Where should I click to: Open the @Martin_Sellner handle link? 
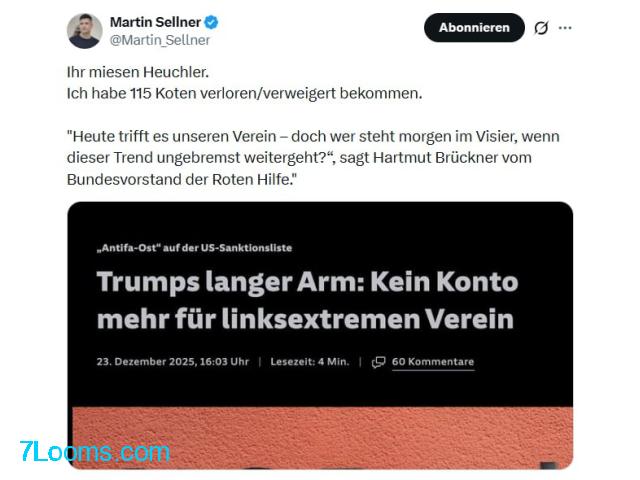point(160,40)
